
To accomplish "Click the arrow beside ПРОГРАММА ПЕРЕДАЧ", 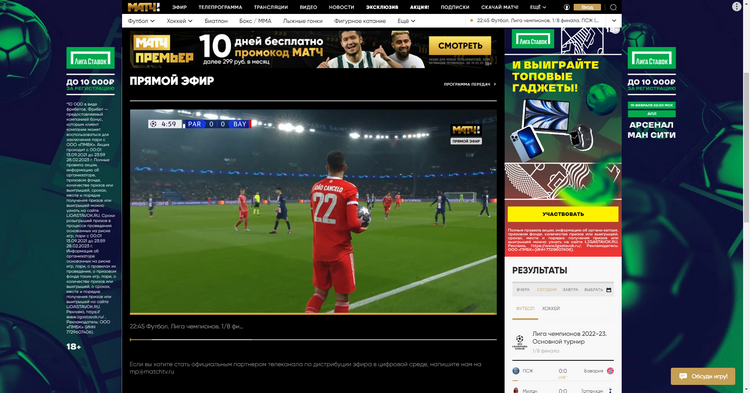I will click(495, 84).
